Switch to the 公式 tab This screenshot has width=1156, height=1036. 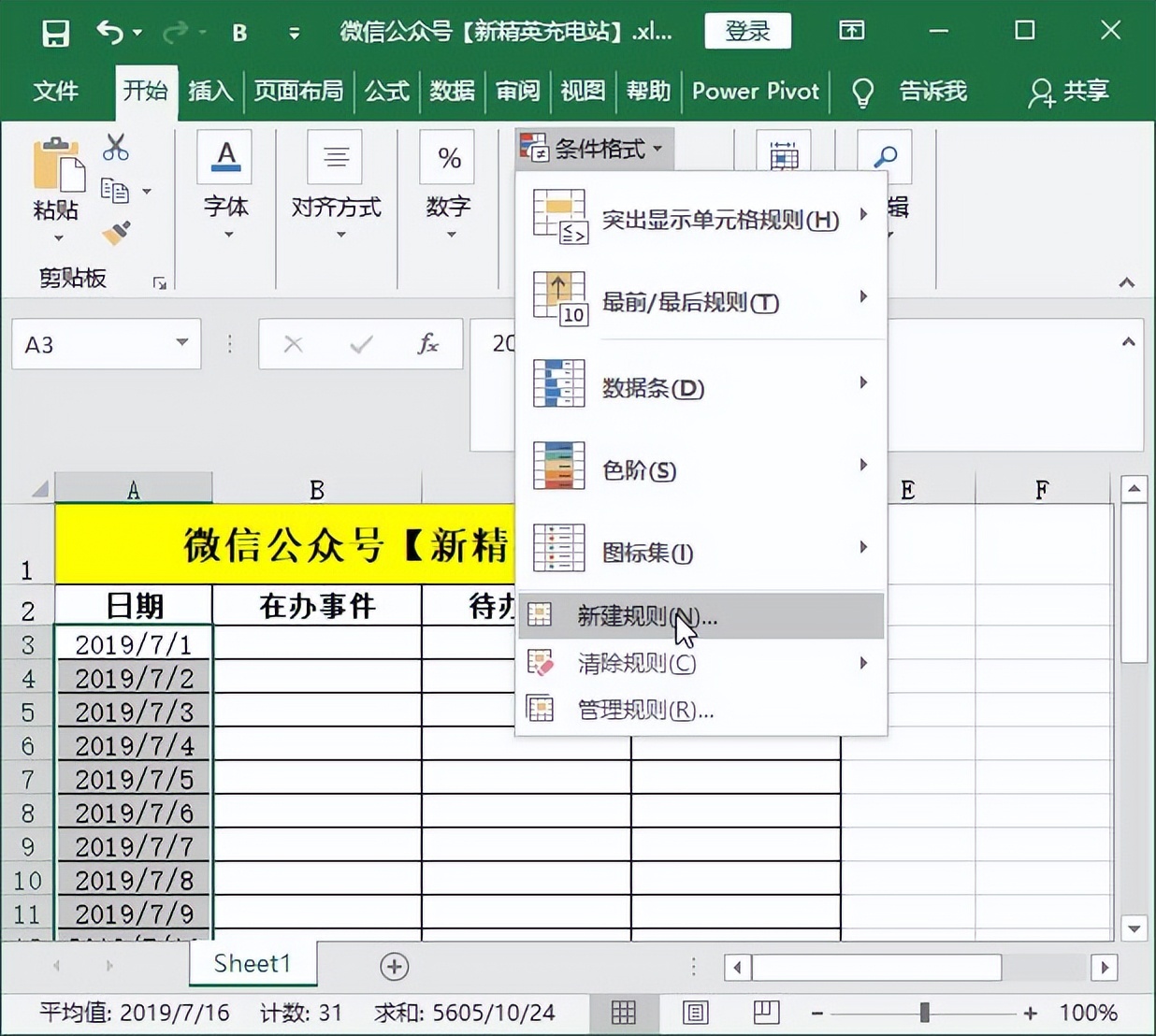pos(387,91)
